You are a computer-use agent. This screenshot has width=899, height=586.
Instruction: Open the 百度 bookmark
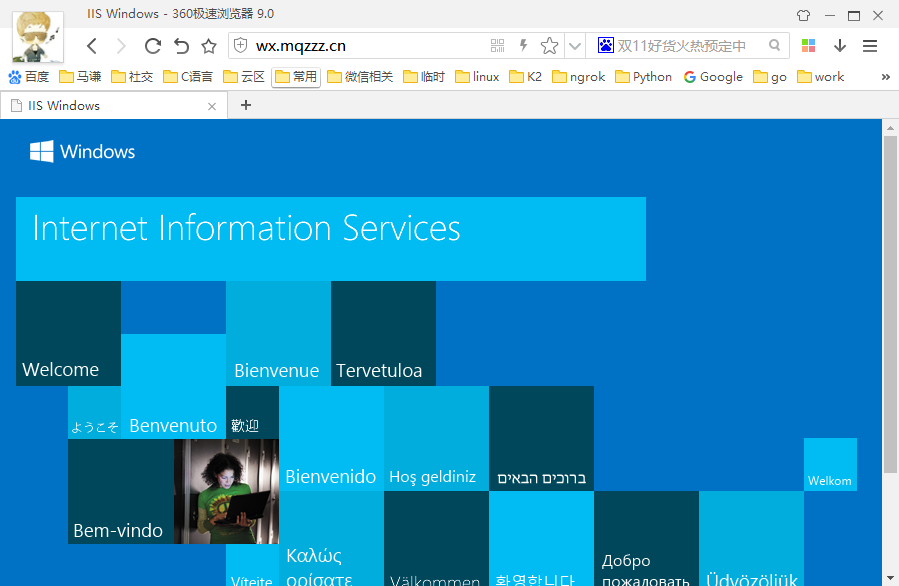click(29, 77)
